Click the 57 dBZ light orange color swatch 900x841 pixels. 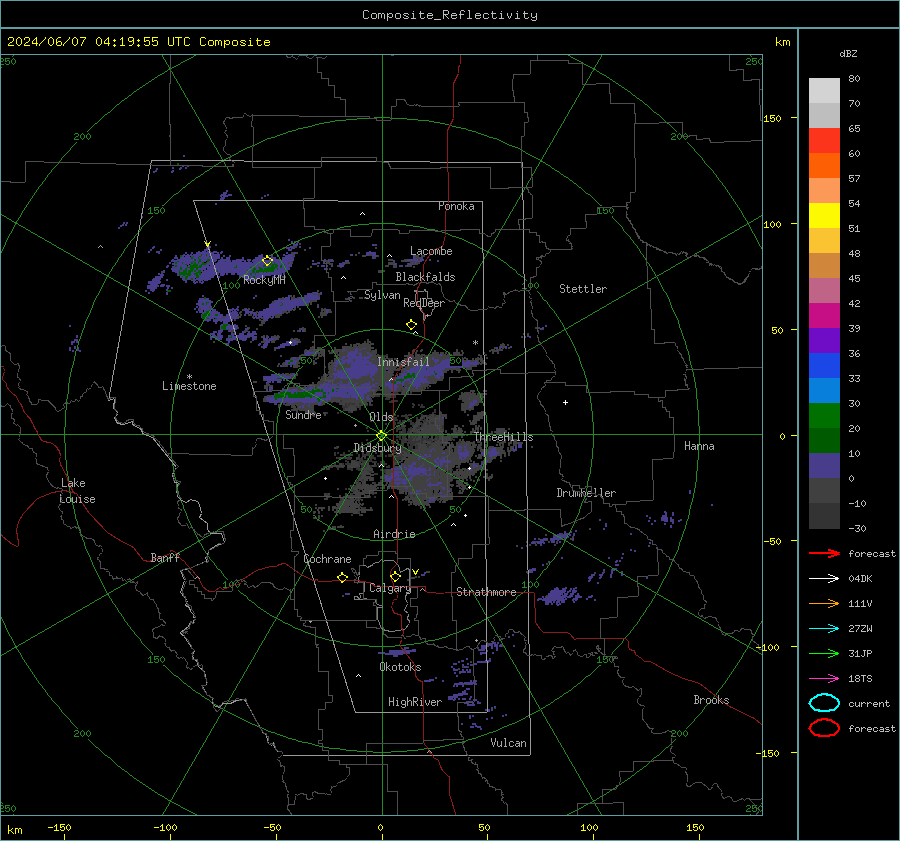pyautogui.click(x=824, y=191)
